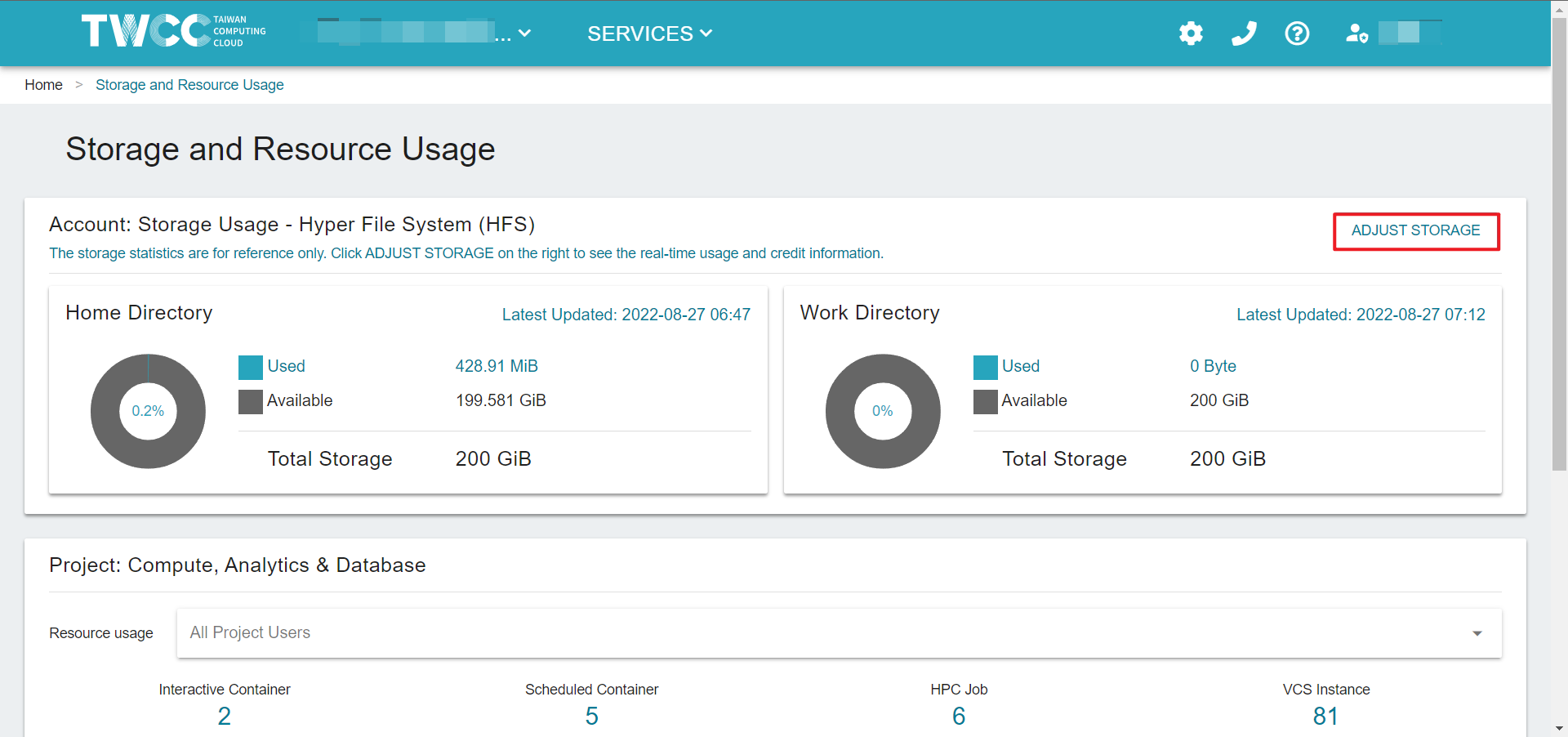Click the TWCC Taiwan Computing Cloud logo

tap(173, 31)
